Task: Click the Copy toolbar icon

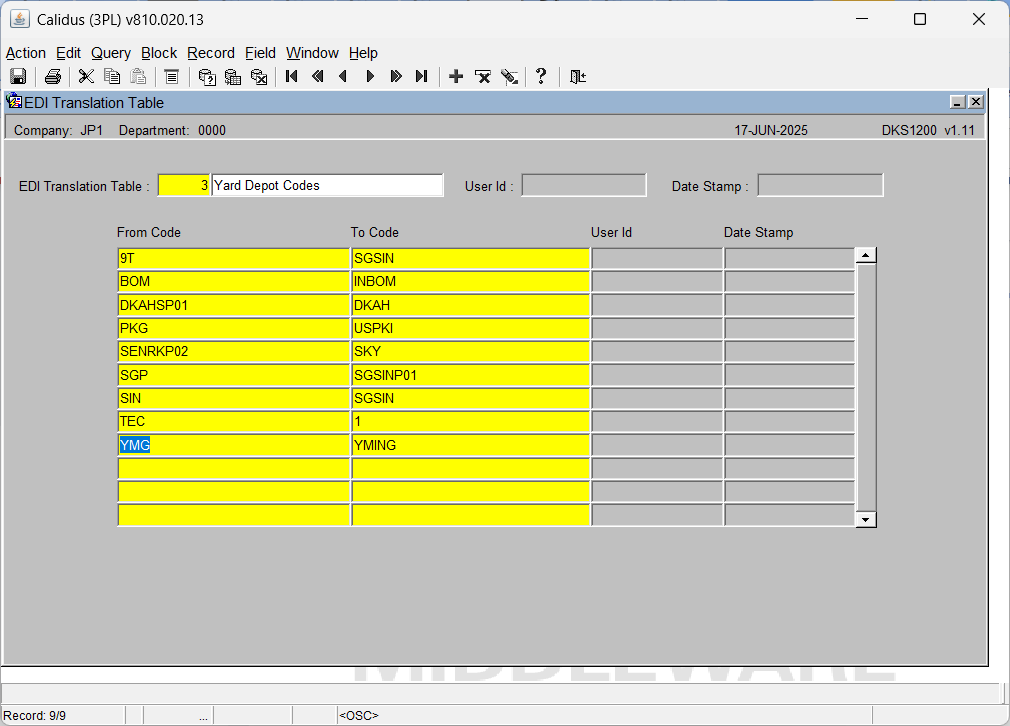Action: [x=112, y=77]
